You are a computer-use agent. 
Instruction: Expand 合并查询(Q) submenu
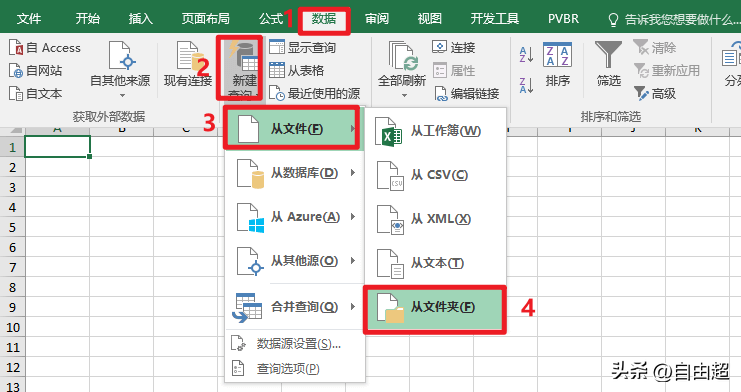pos(294,307)
